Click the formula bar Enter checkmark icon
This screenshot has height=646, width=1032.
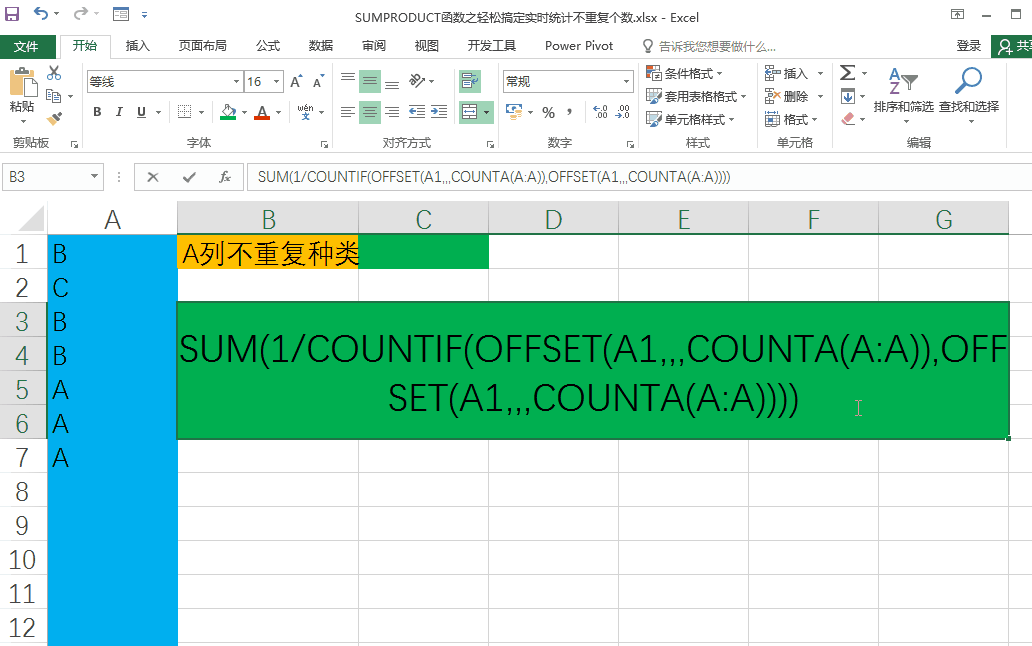pos(190,177)
